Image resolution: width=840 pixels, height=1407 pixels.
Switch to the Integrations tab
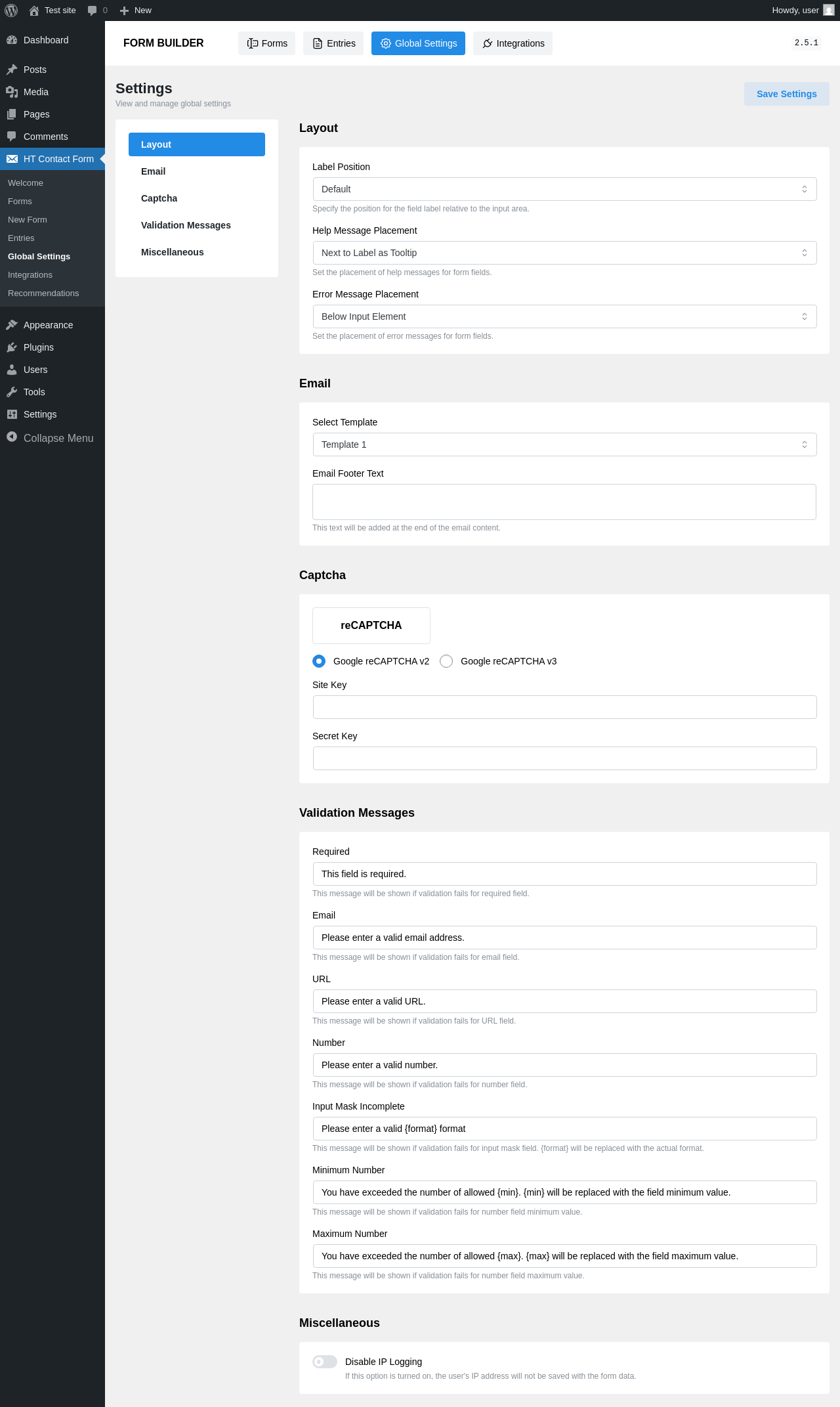click(x=513, y=43)
